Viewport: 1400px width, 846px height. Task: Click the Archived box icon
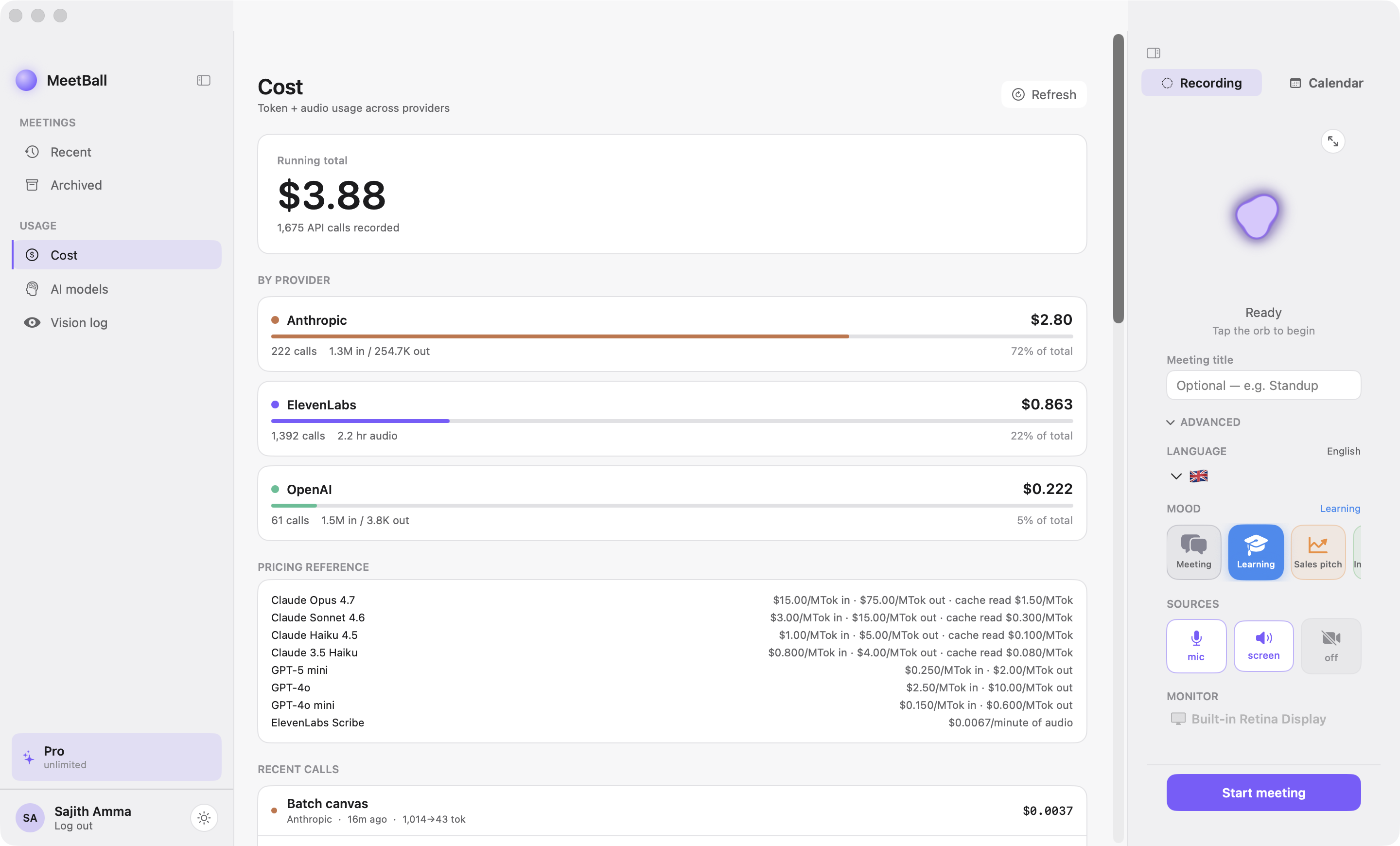coord(32,185)
